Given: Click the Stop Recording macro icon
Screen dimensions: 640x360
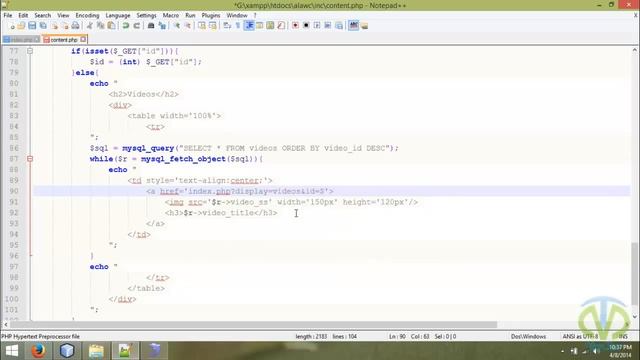Looking at the screenshot, I should pyautogui.click(x=306, y=26).
